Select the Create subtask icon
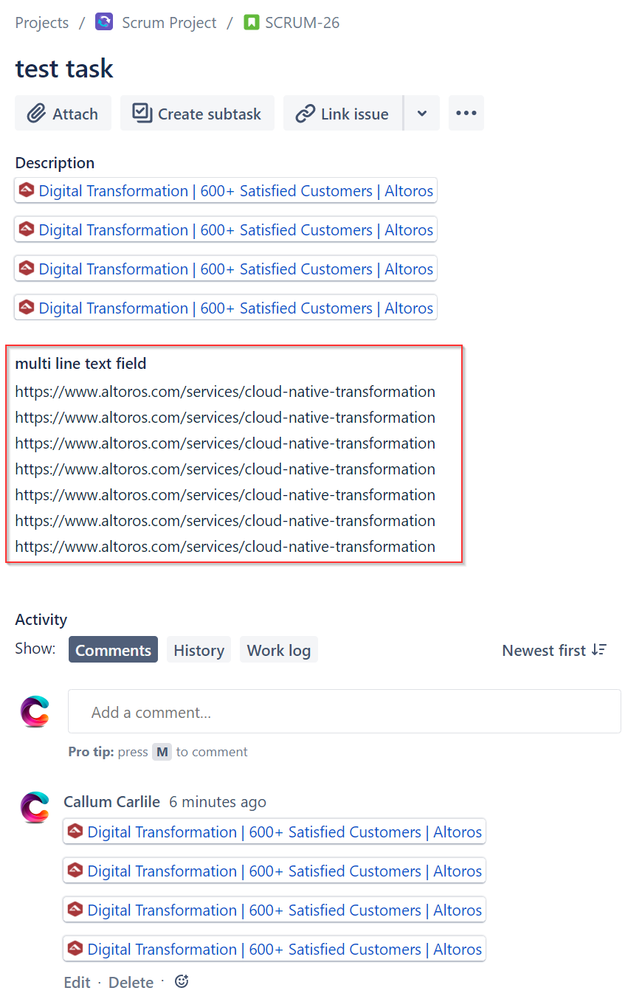642x999 pixels. (x=141, y=113)
